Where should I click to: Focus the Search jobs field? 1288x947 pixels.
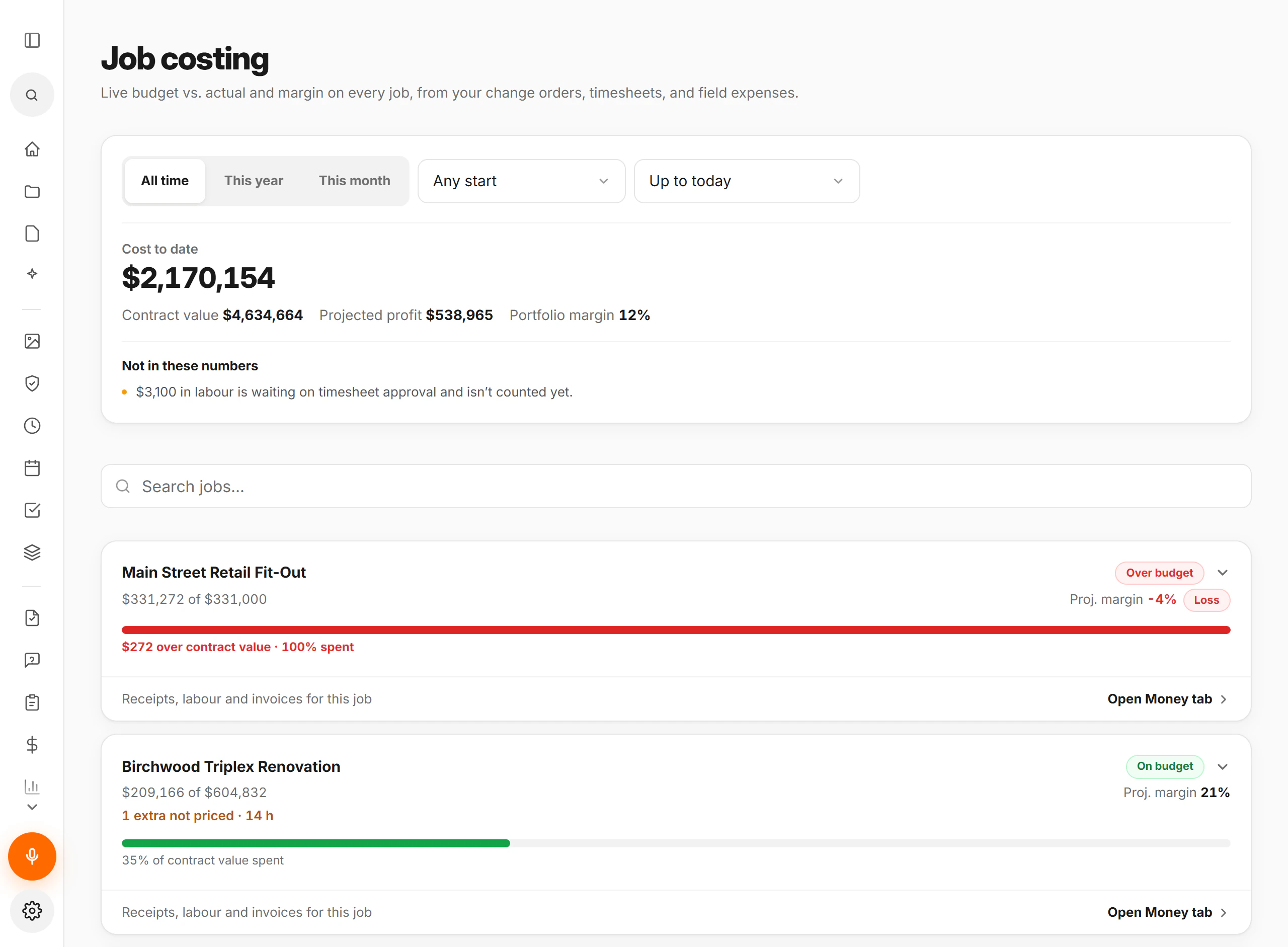coord(676,487)
